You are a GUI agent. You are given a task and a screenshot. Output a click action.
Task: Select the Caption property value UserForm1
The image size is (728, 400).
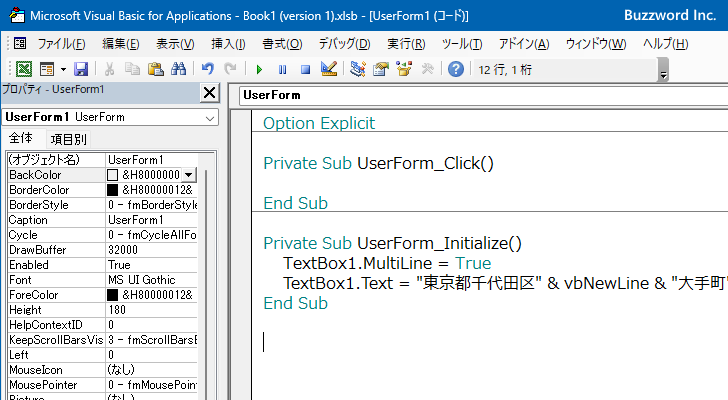(152, 219)
